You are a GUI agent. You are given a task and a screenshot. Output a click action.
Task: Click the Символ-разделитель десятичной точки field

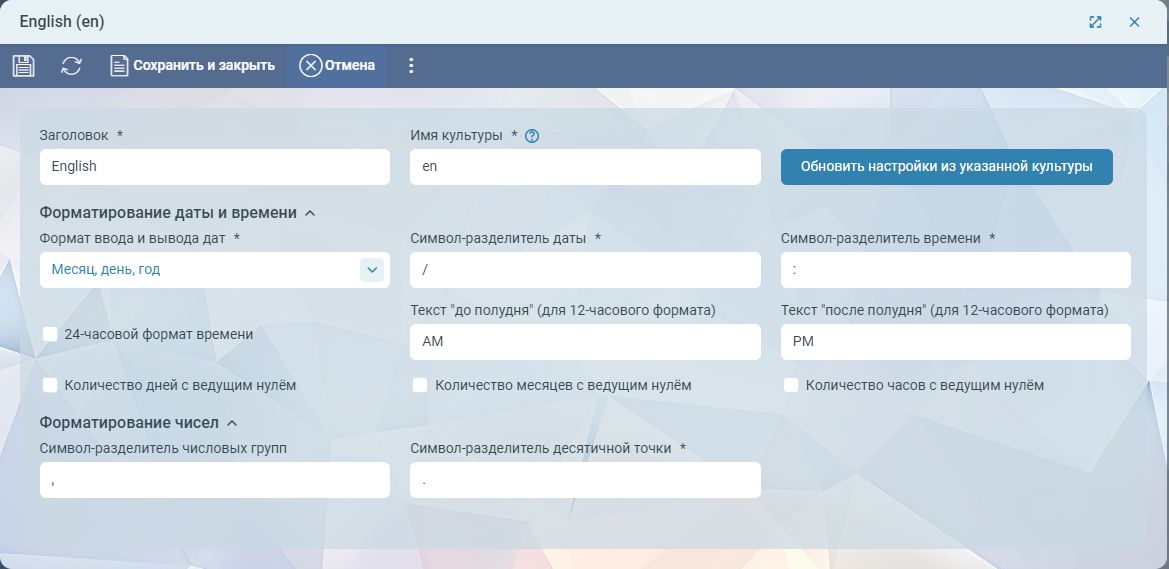click(x=585, y=480)
